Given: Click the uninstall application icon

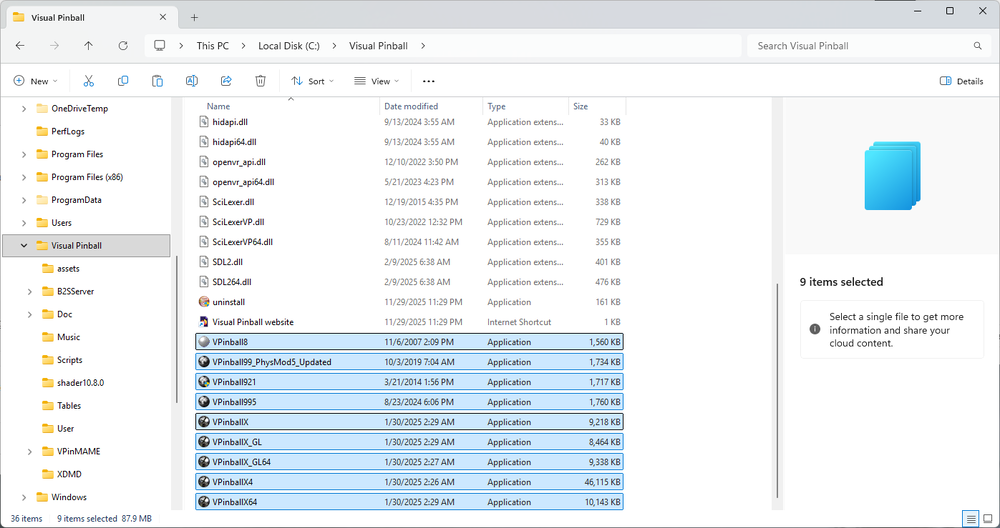Looking at the screenshot, I should point(204,302).
